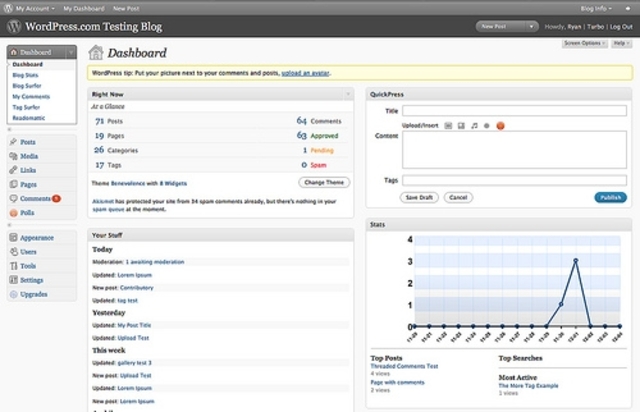Screen dimensions: 640x412
Task: Toggle the Right Now widget collapse arrow
Action: (x=348, y=94)
